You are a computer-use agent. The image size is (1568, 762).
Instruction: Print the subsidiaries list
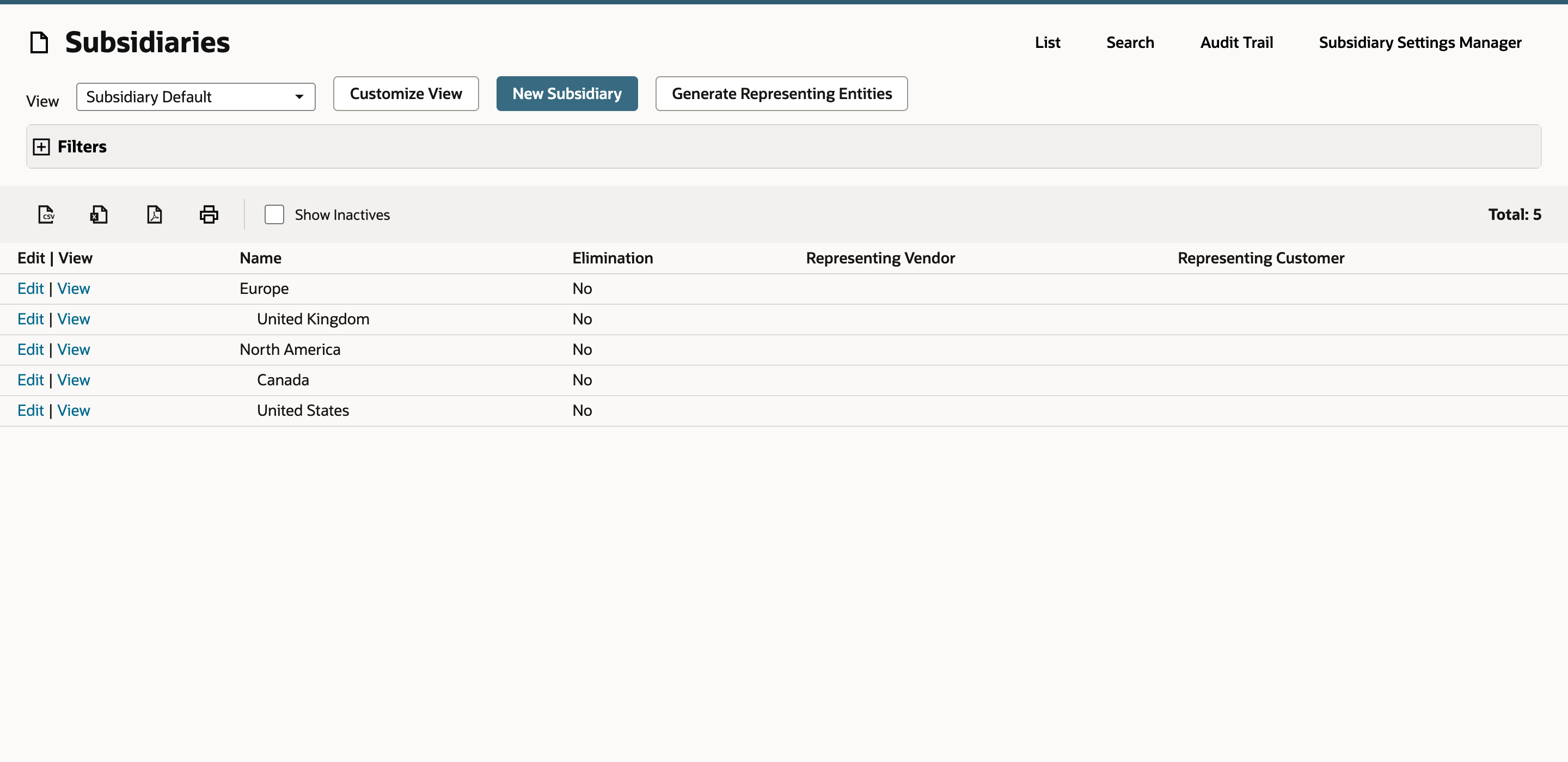click(x=209, y=214)
